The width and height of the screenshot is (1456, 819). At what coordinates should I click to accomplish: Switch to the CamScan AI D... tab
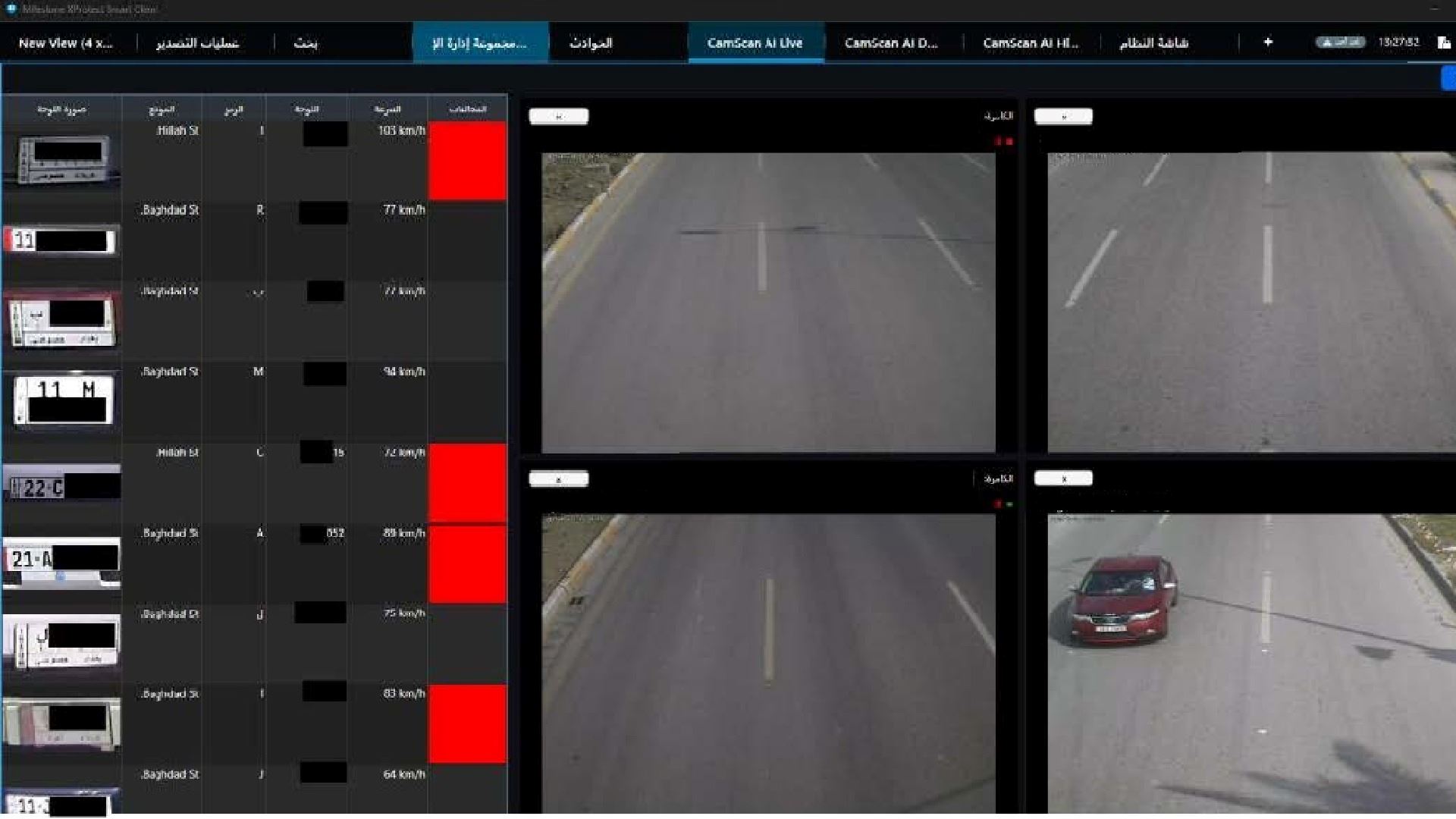coord(891,43)
